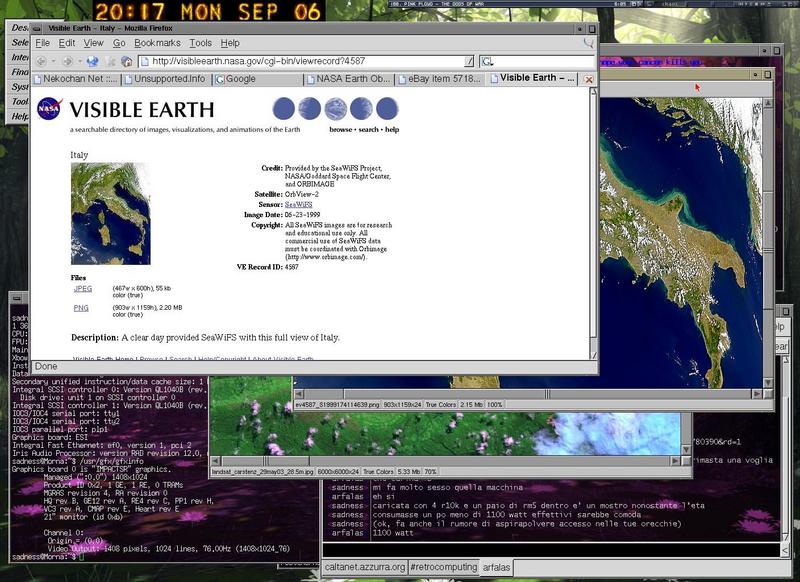This screenshot has height=582, width=800.
Task: Click the 'ev4587_S1999174114639.png' filename in viewer status bar
Action: 338,404
